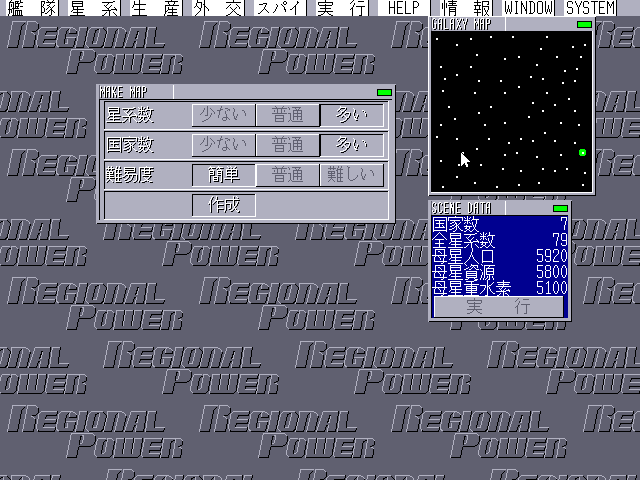Click the 国家数 value 7 in SCENE DATA
Screen dimensions: 640x480
(x=564, y=224)
